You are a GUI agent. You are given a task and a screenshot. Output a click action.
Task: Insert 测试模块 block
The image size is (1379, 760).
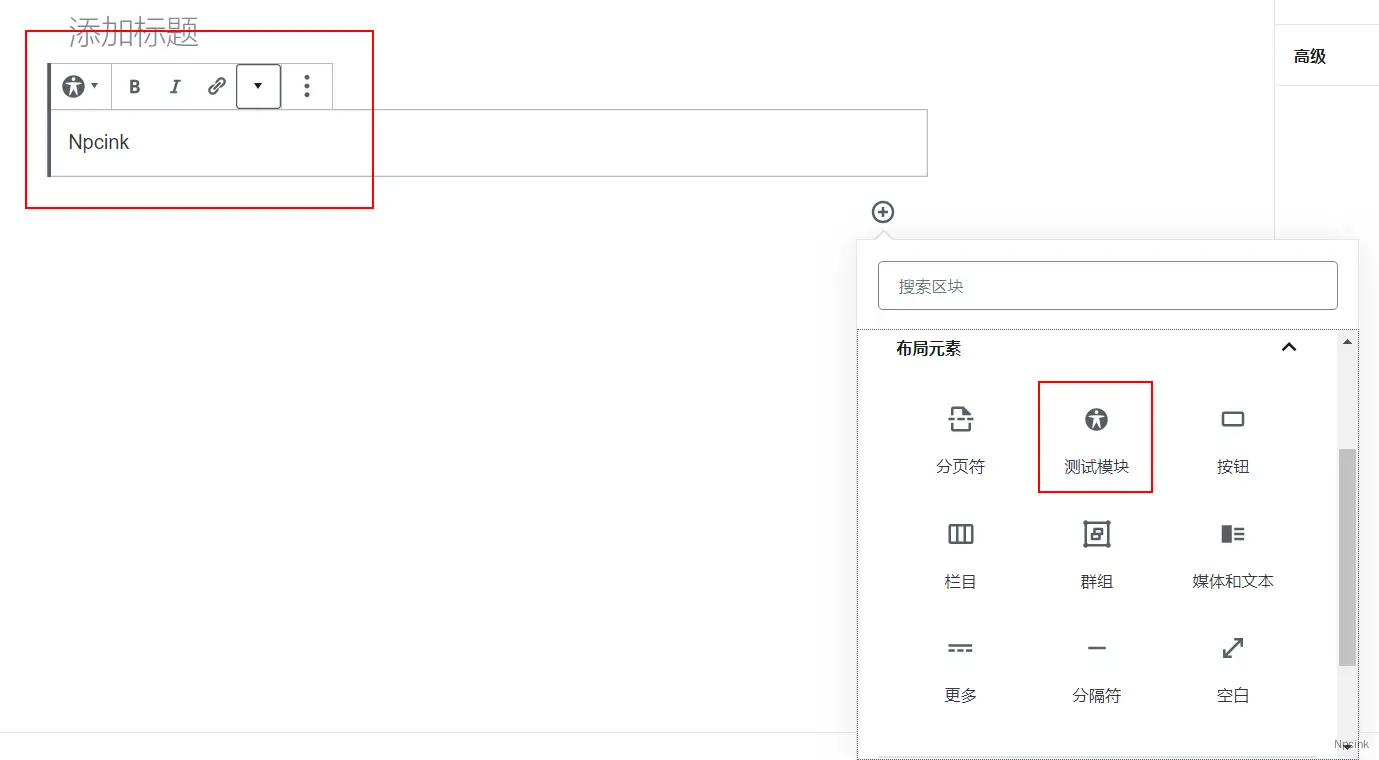[x=1096, y=438]
